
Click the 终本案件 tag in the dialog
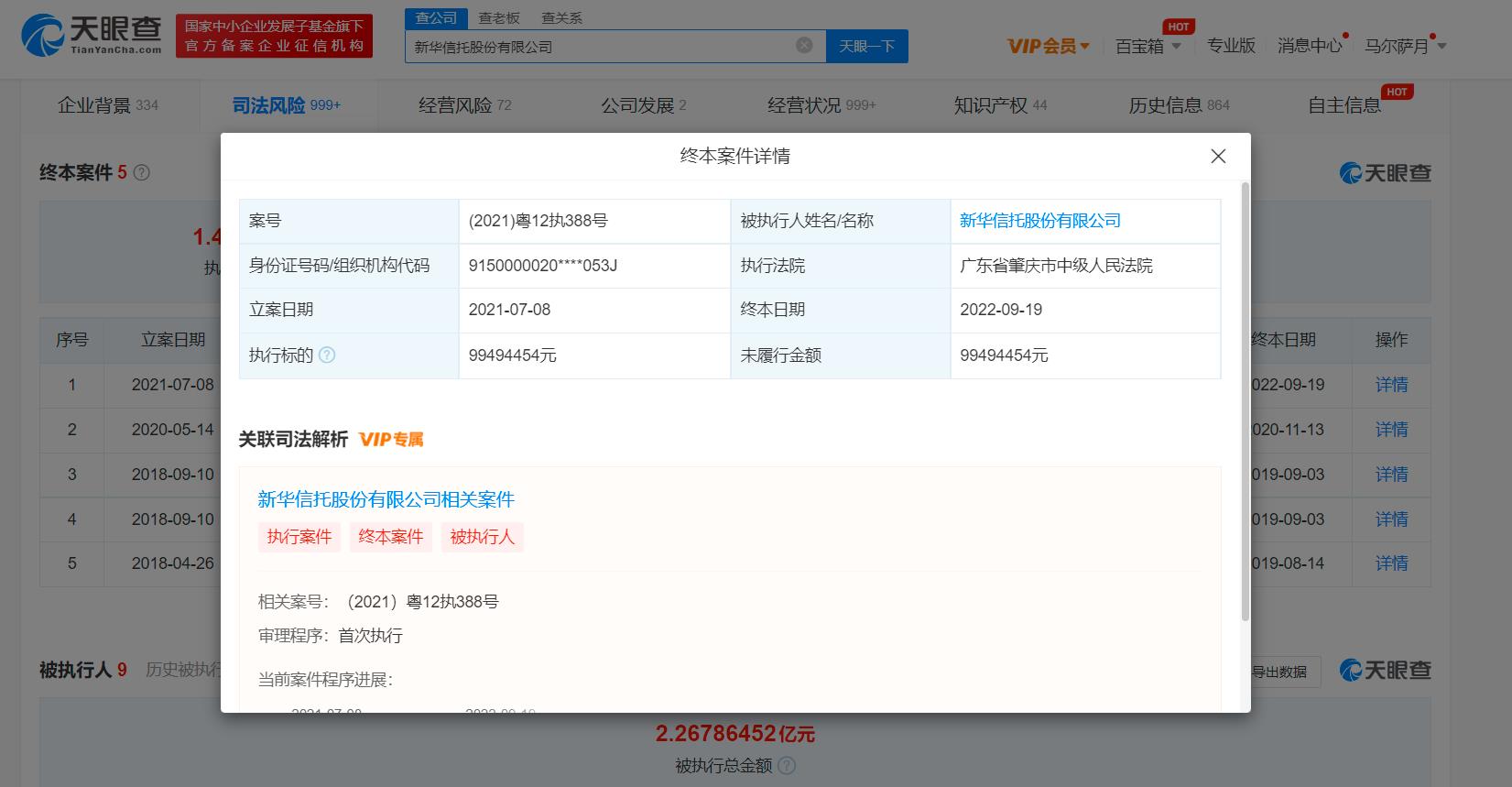pyautogui.click(x=390, y=537)
